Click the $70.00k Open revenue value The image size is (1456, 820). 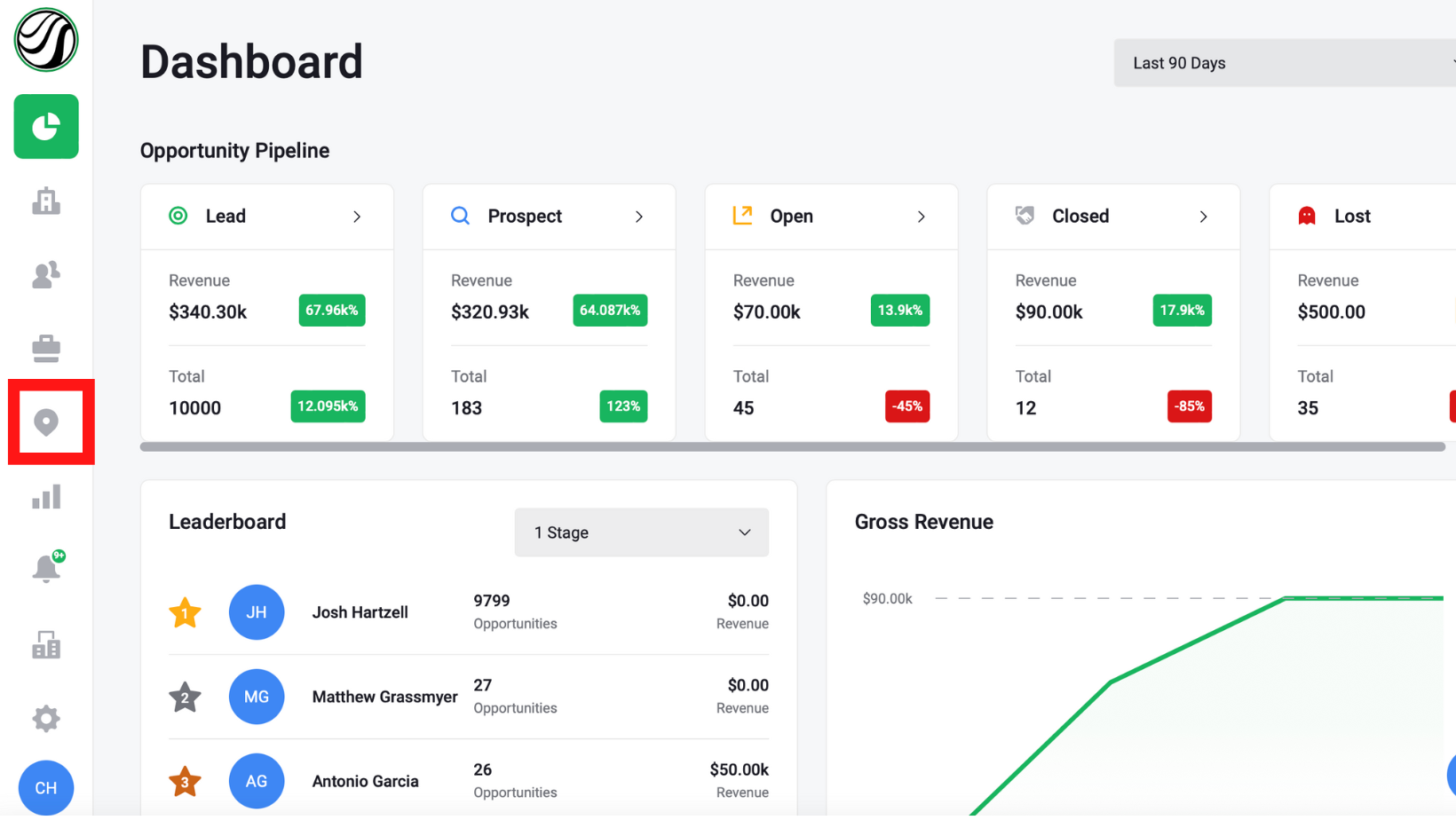pos(767,312)
